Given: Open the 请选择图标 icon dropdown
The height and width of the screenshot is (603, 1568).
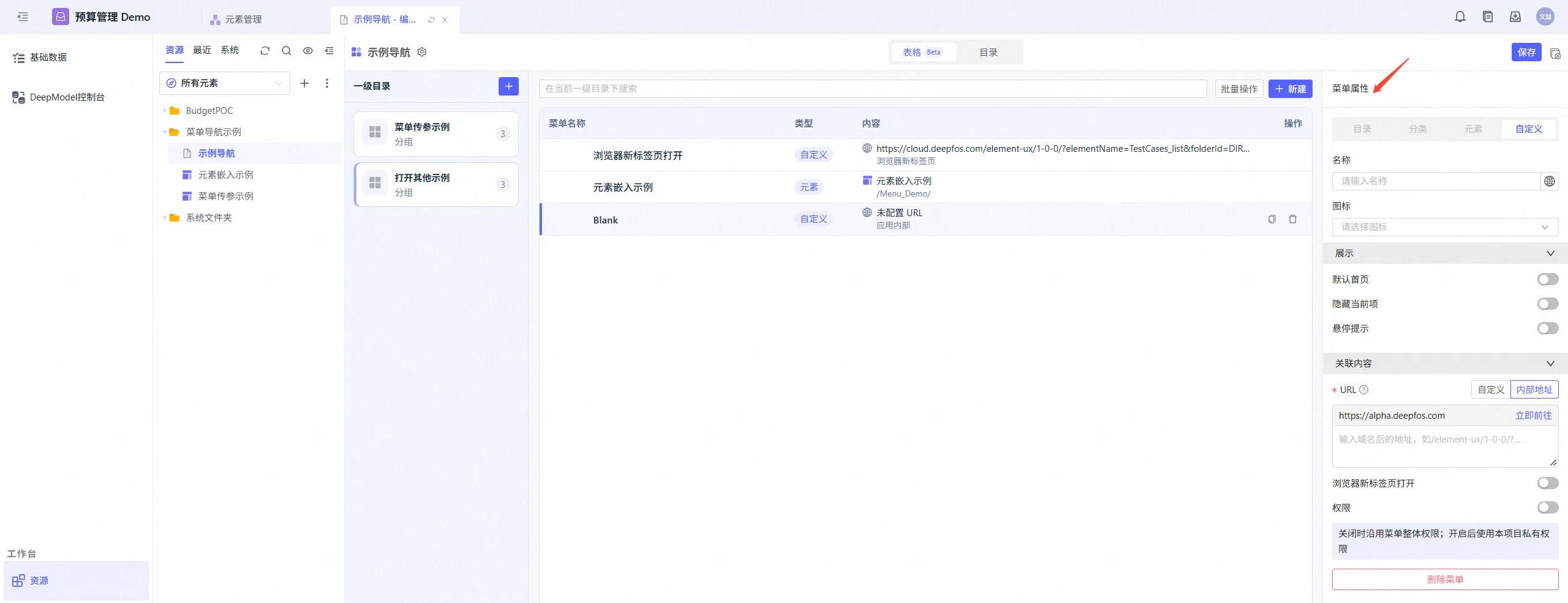Looking at the screenshot, I should [1445, 227].
